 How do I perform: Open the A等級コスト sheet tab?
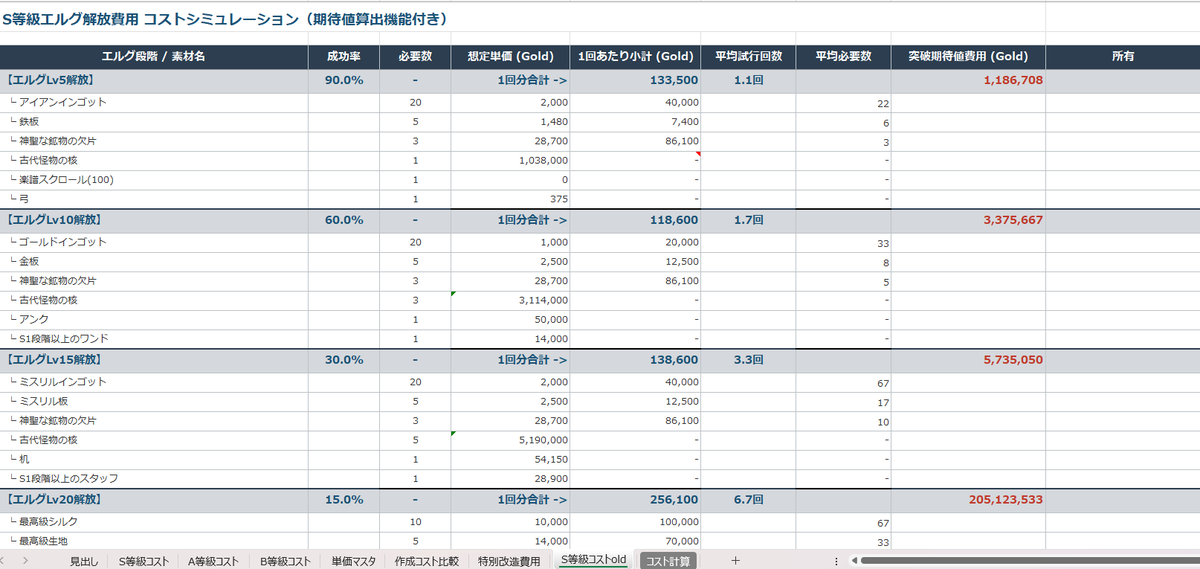[213, 561]
